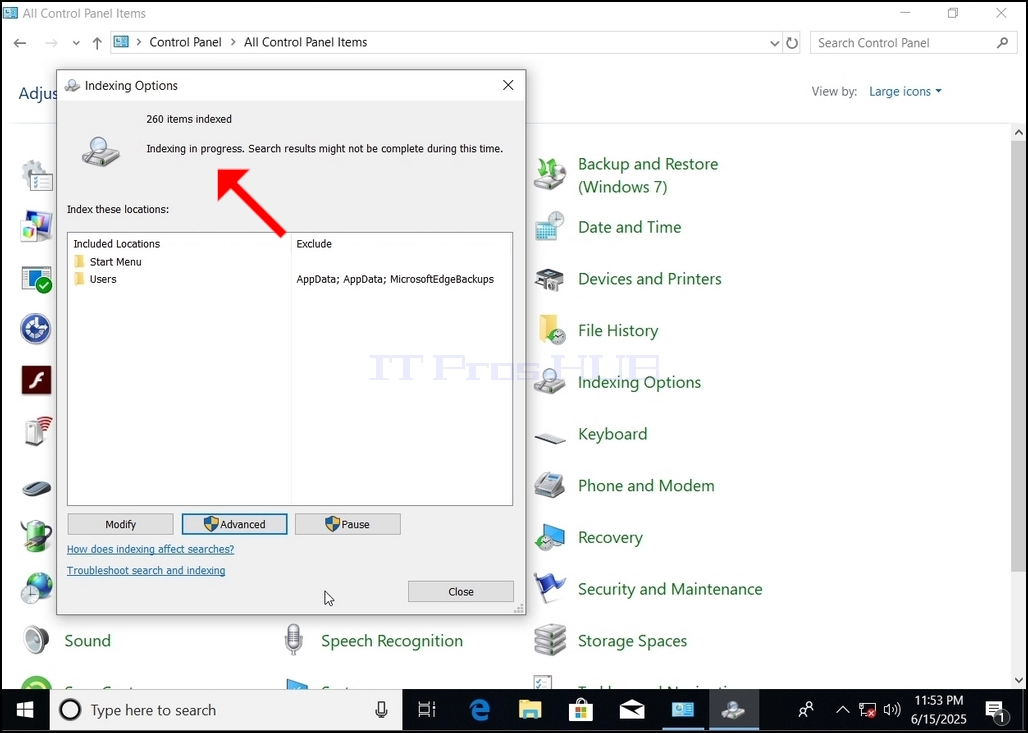Open the recent locations dropdown arrow
The image size is (1028, 733).
(x=76, y=43)
